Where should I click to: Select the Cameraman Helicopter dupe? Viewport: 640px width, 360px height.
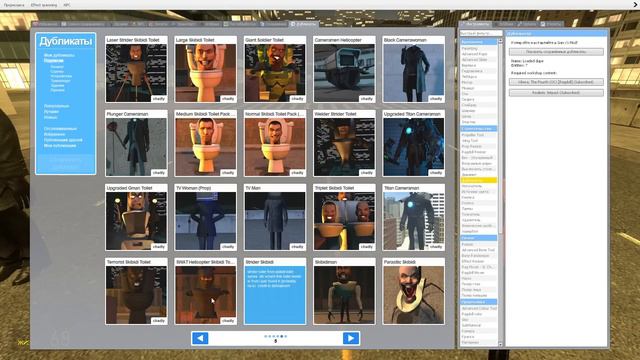click(x=344, y=69)
